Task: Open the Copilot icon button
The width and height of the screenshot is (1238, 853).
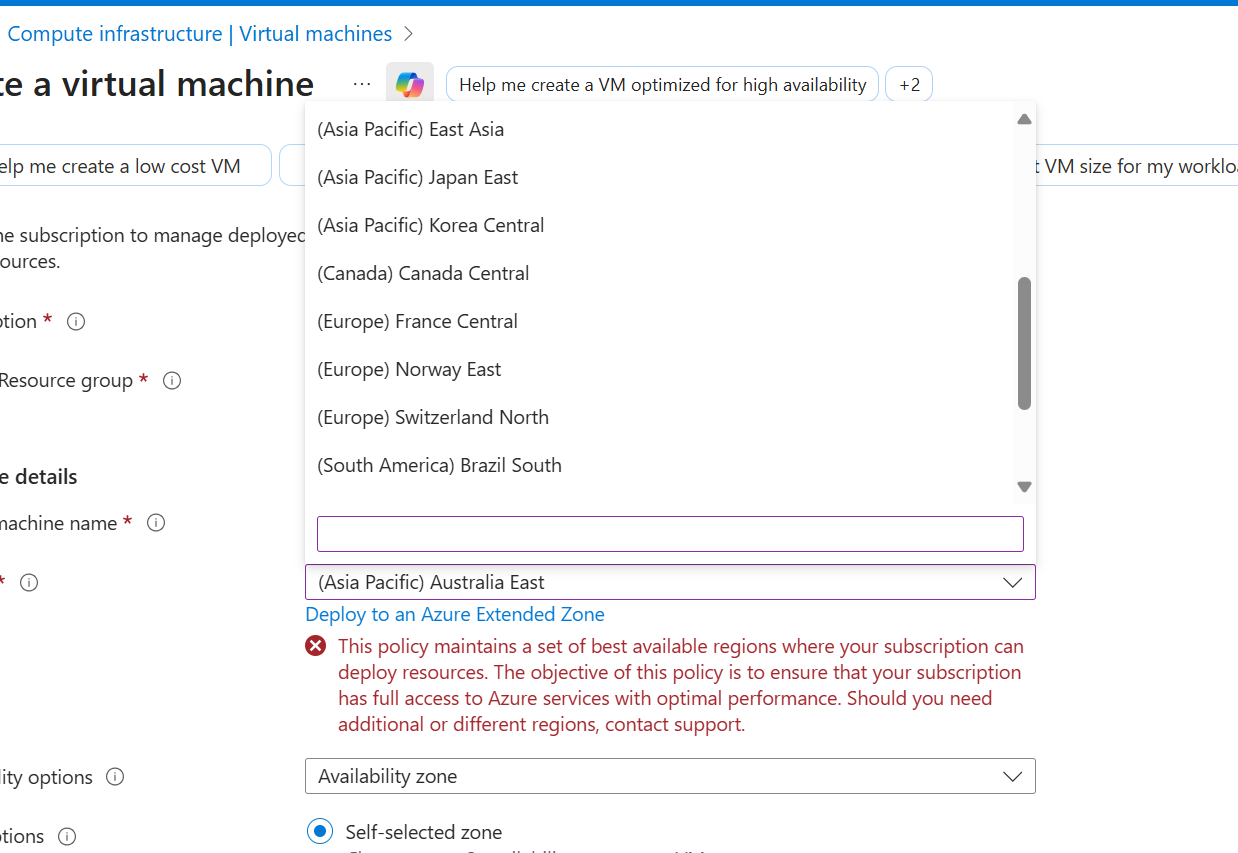Action: (x=410, y=85)
